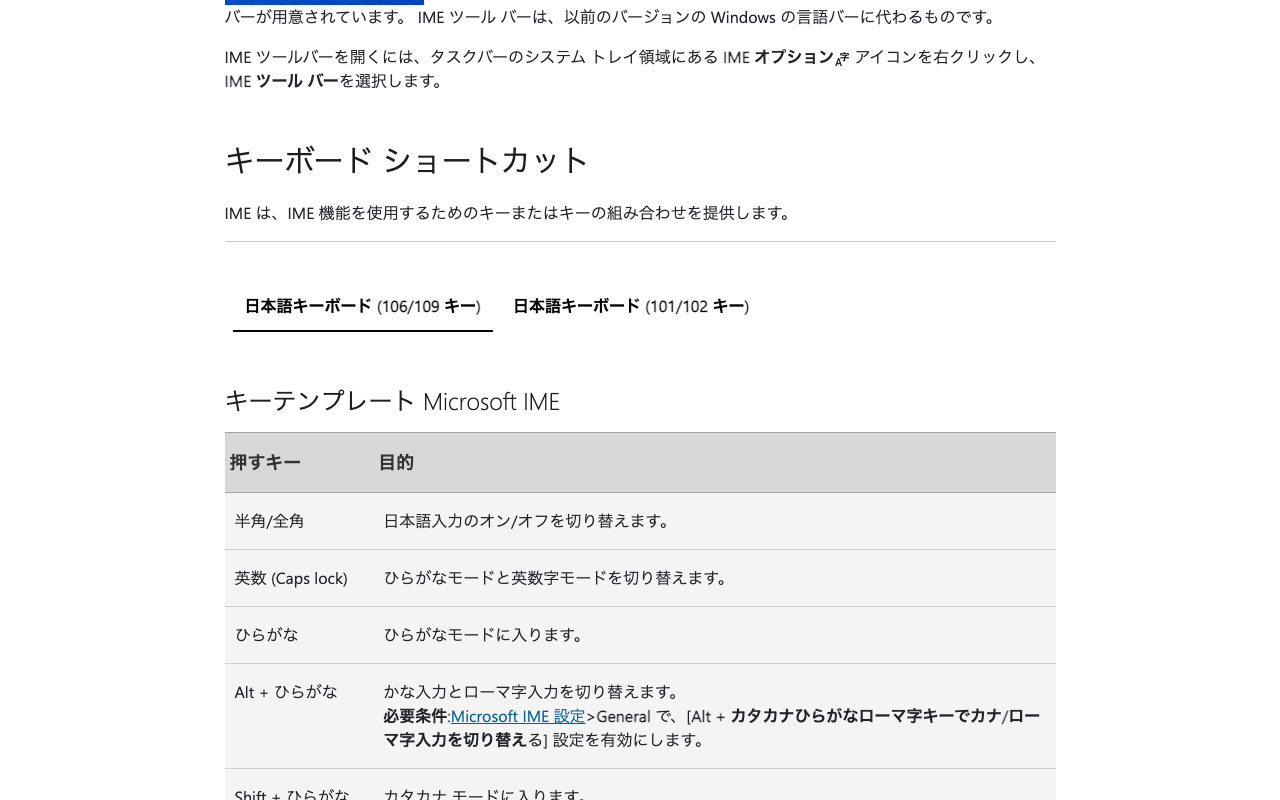This screenshot has width=1280, height=800.
Task: Select the 英数 (Caps lock) key cell
Action: click(291, 578)
